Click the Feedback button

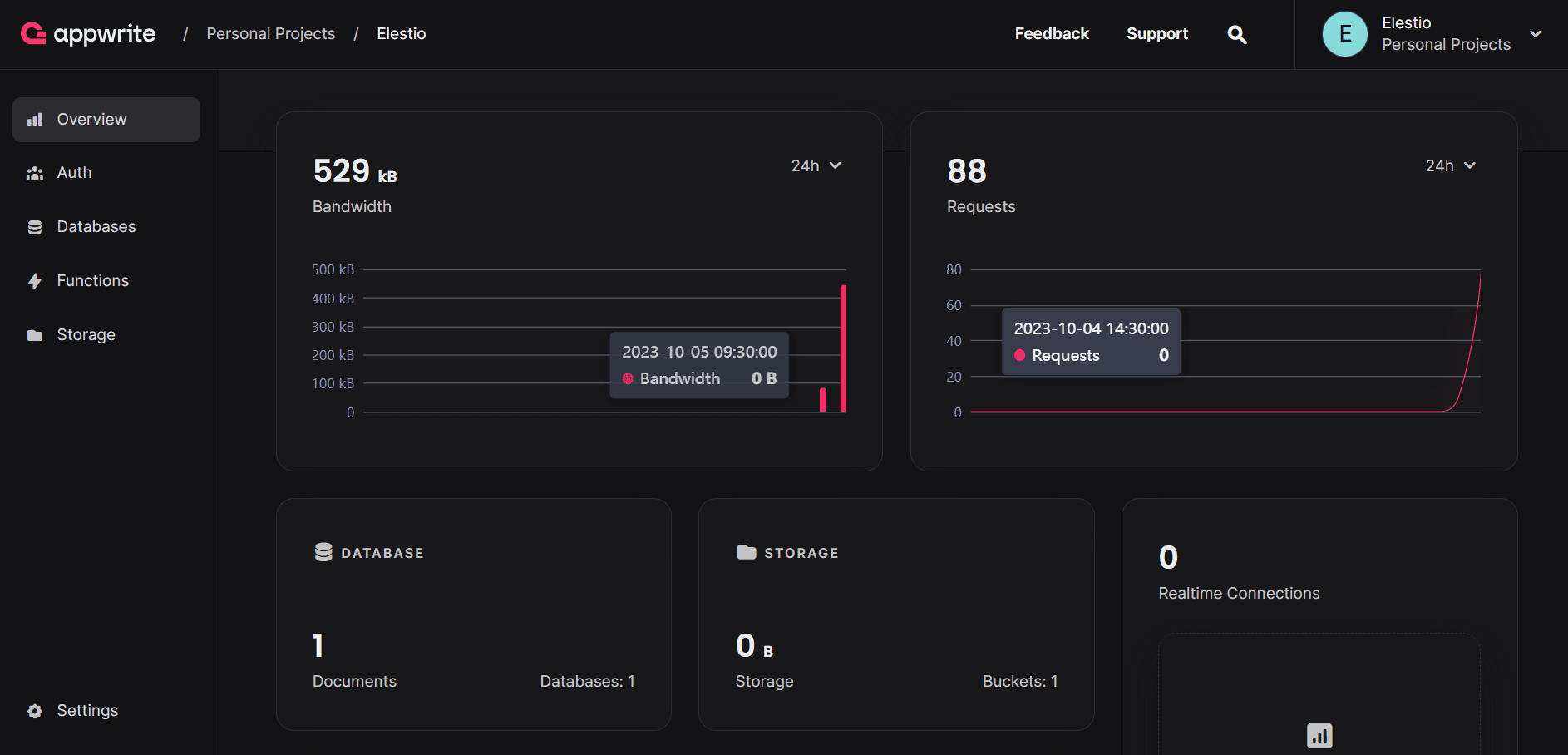(x=1052, y=34)
